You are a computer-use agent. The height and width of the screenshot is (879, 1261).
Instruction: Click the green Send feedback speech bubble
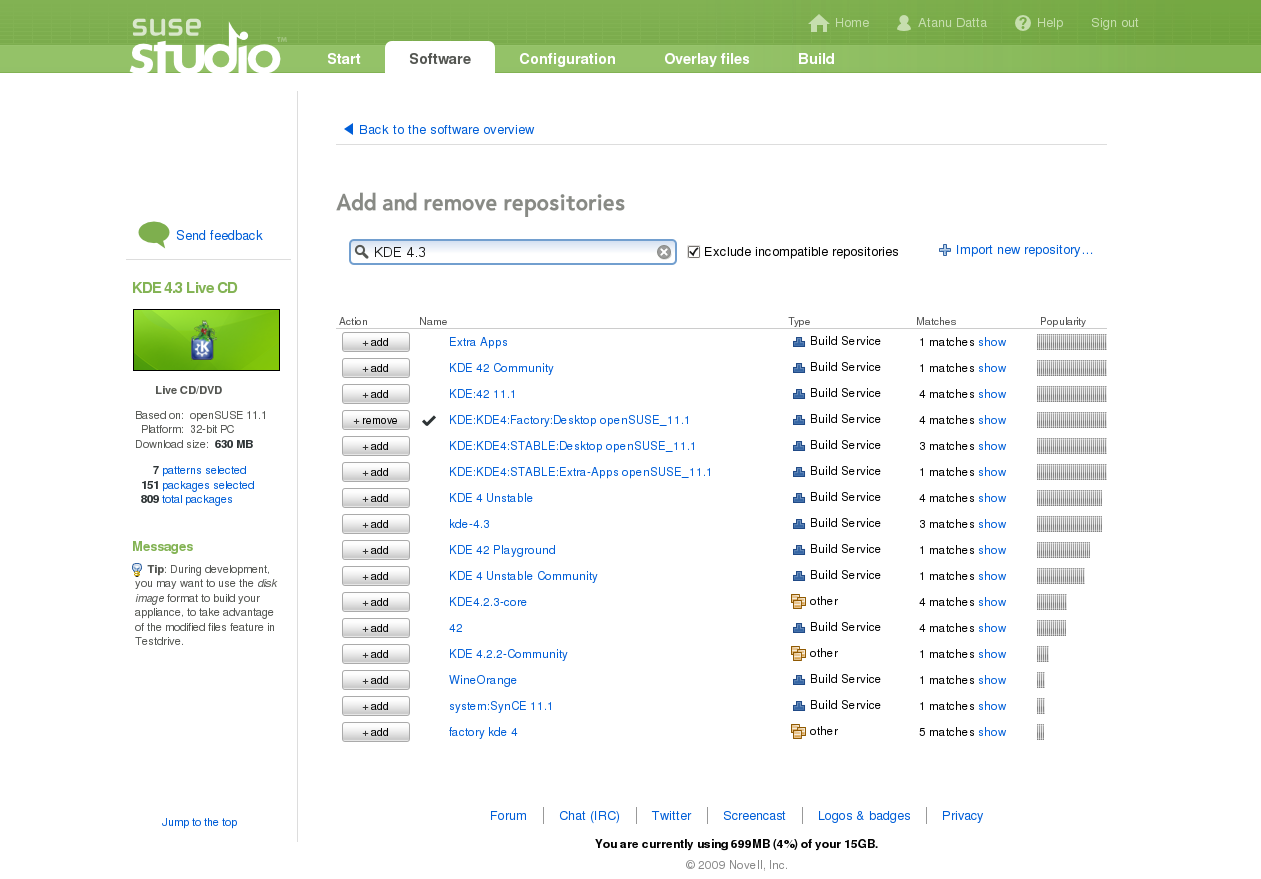coord(154,235)
